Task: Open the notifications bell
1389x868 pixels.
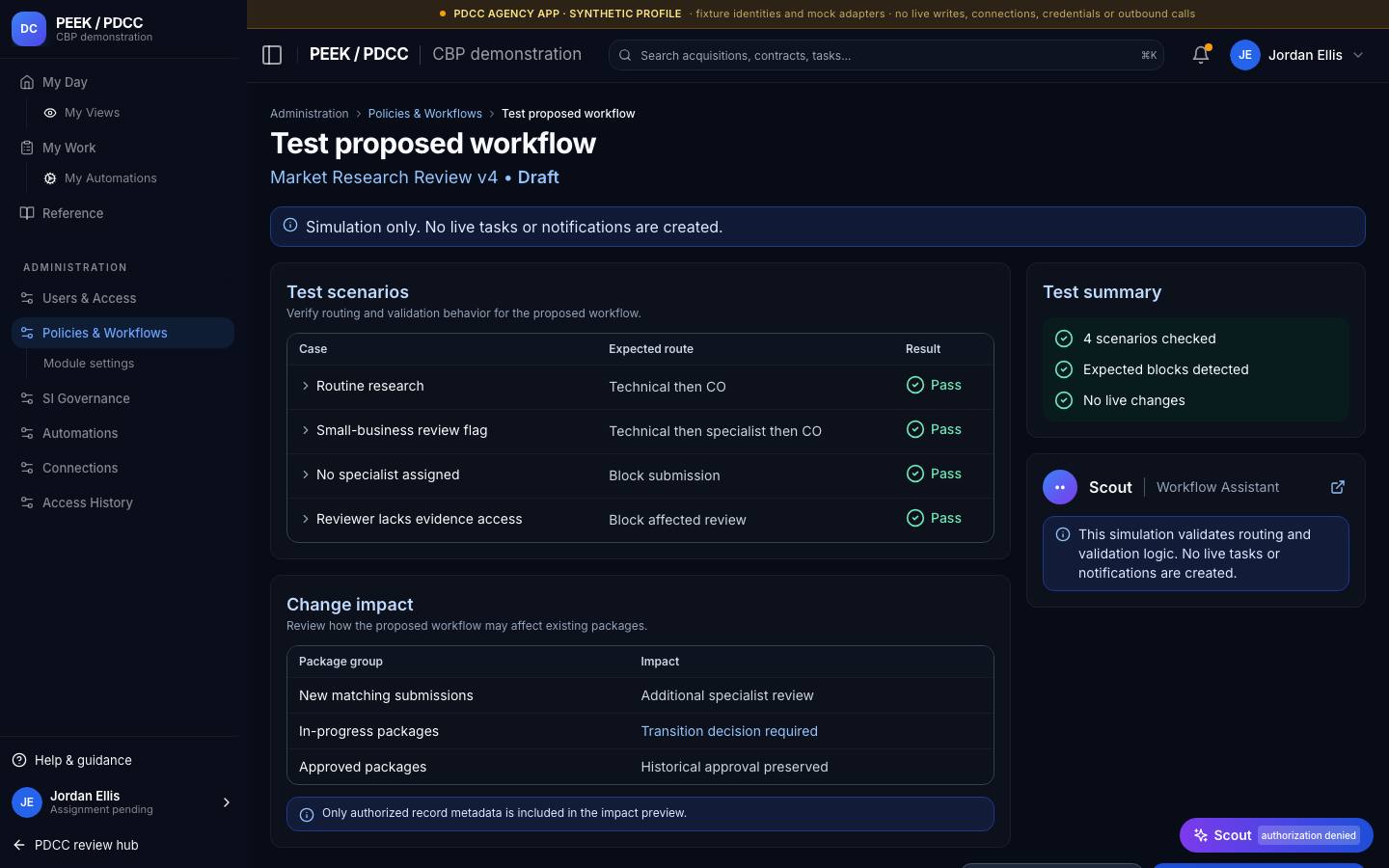Action: click(x=1201, y=55)
